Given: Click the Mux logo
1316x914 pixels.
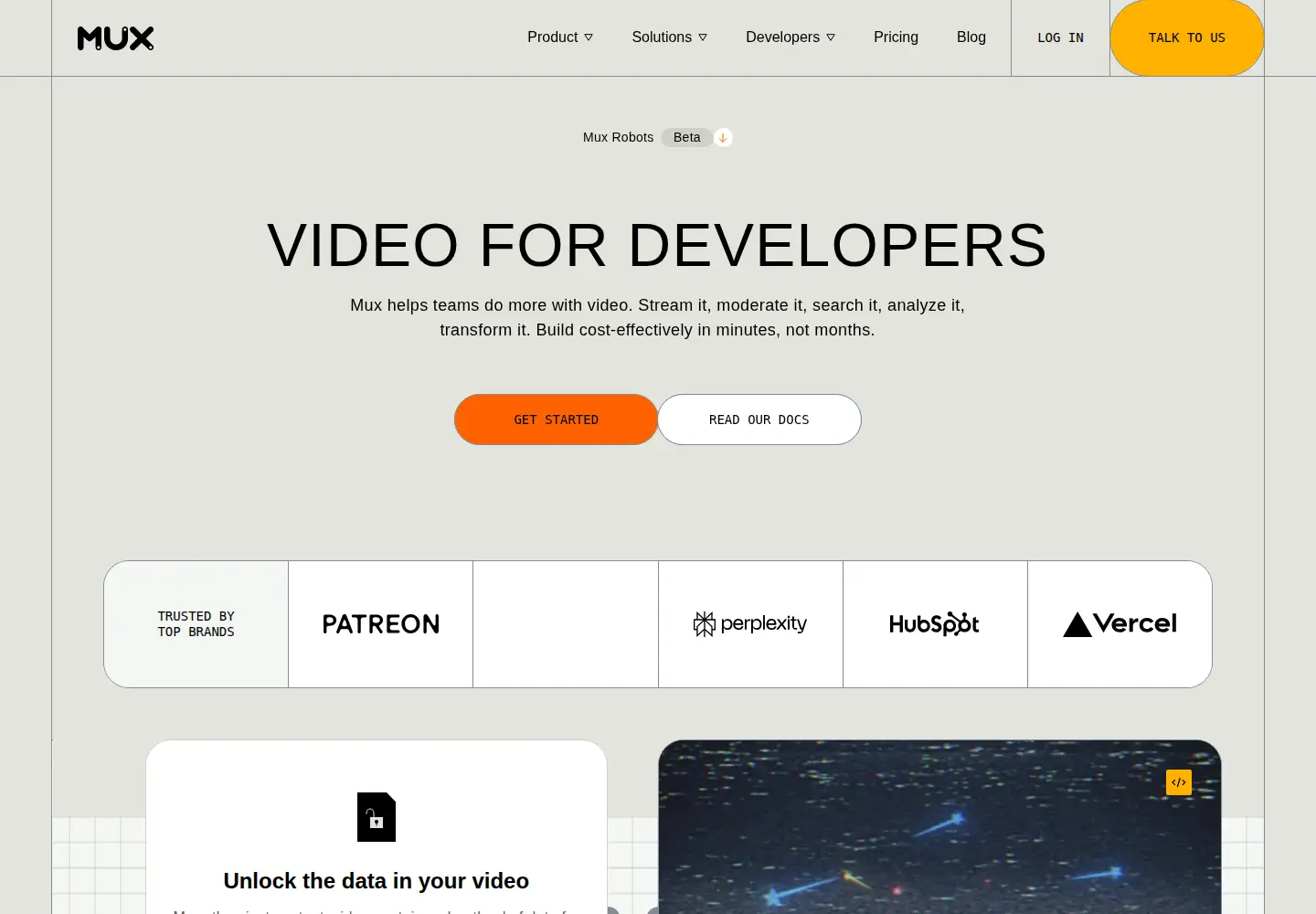Looking at the screenshot, I should (x=115, y=37).
